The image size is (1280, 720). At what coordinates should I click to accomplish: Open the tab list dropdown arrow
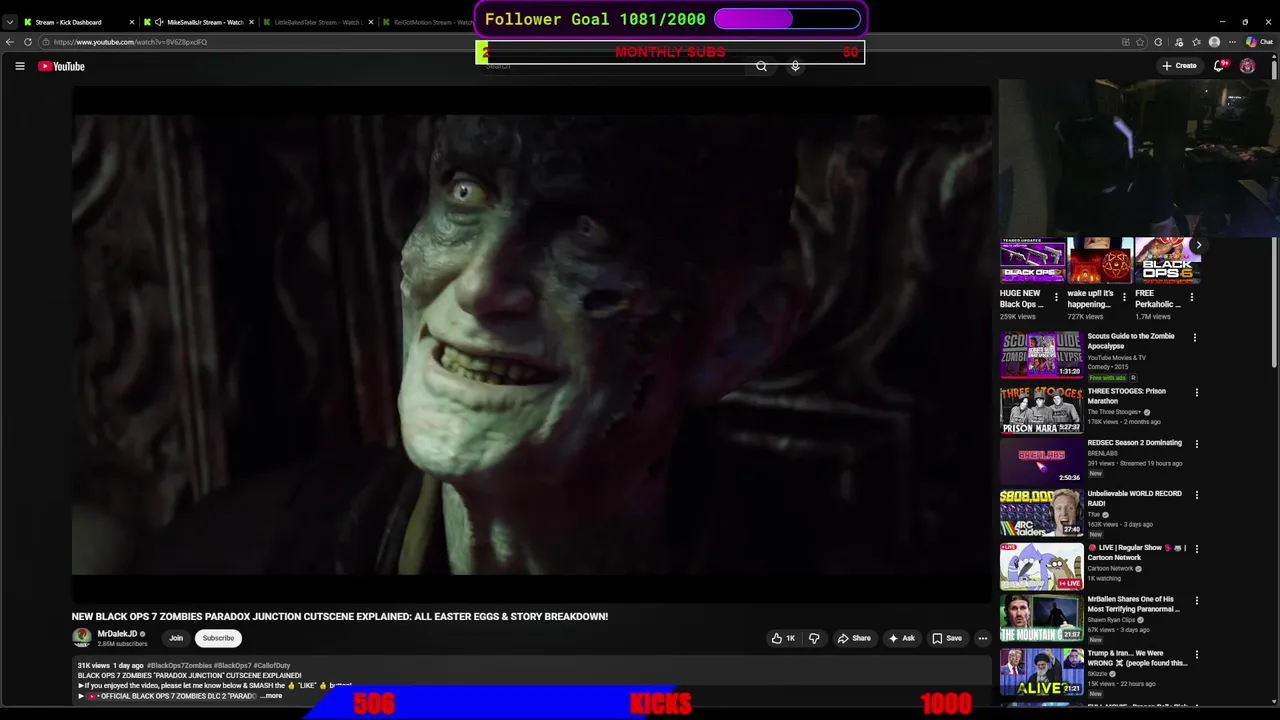(9, 22)
